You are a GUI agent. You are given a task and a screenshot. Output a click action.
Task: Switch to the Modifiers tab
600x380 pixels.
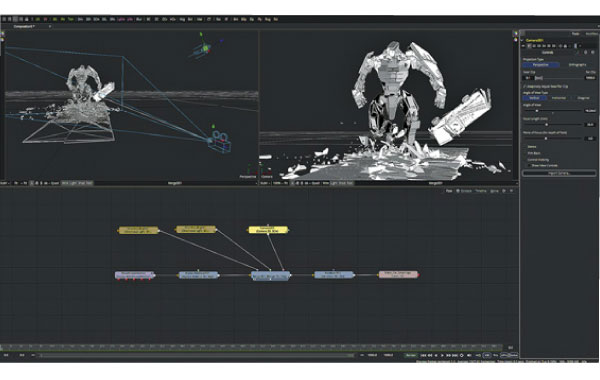[x=592, y=34]
